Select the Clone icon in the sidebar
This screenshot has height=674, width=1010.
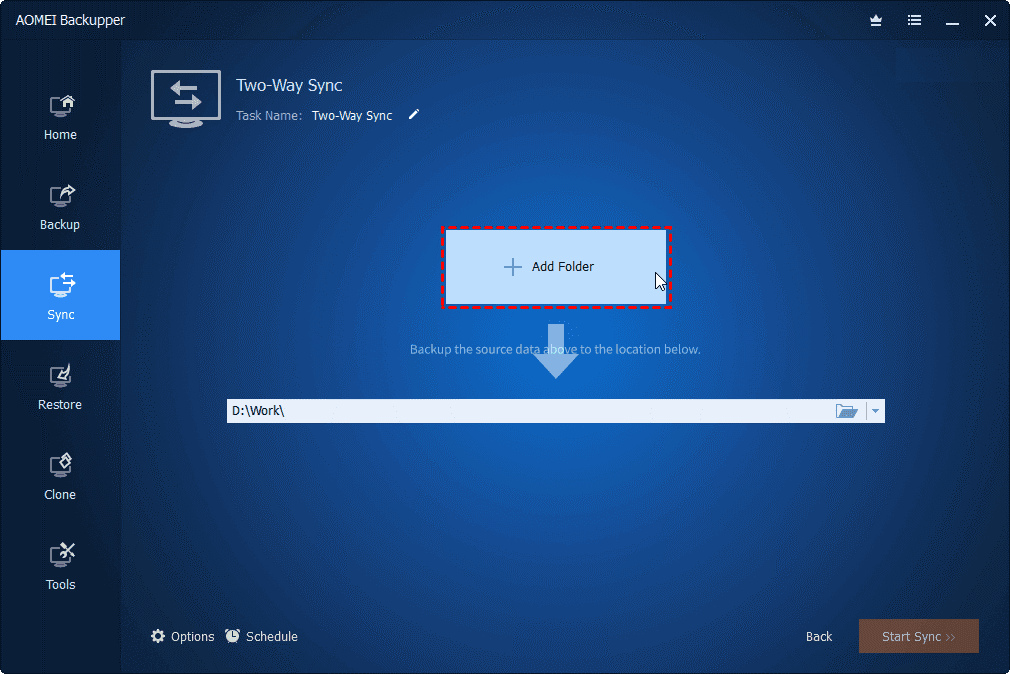tap(60, 467)
